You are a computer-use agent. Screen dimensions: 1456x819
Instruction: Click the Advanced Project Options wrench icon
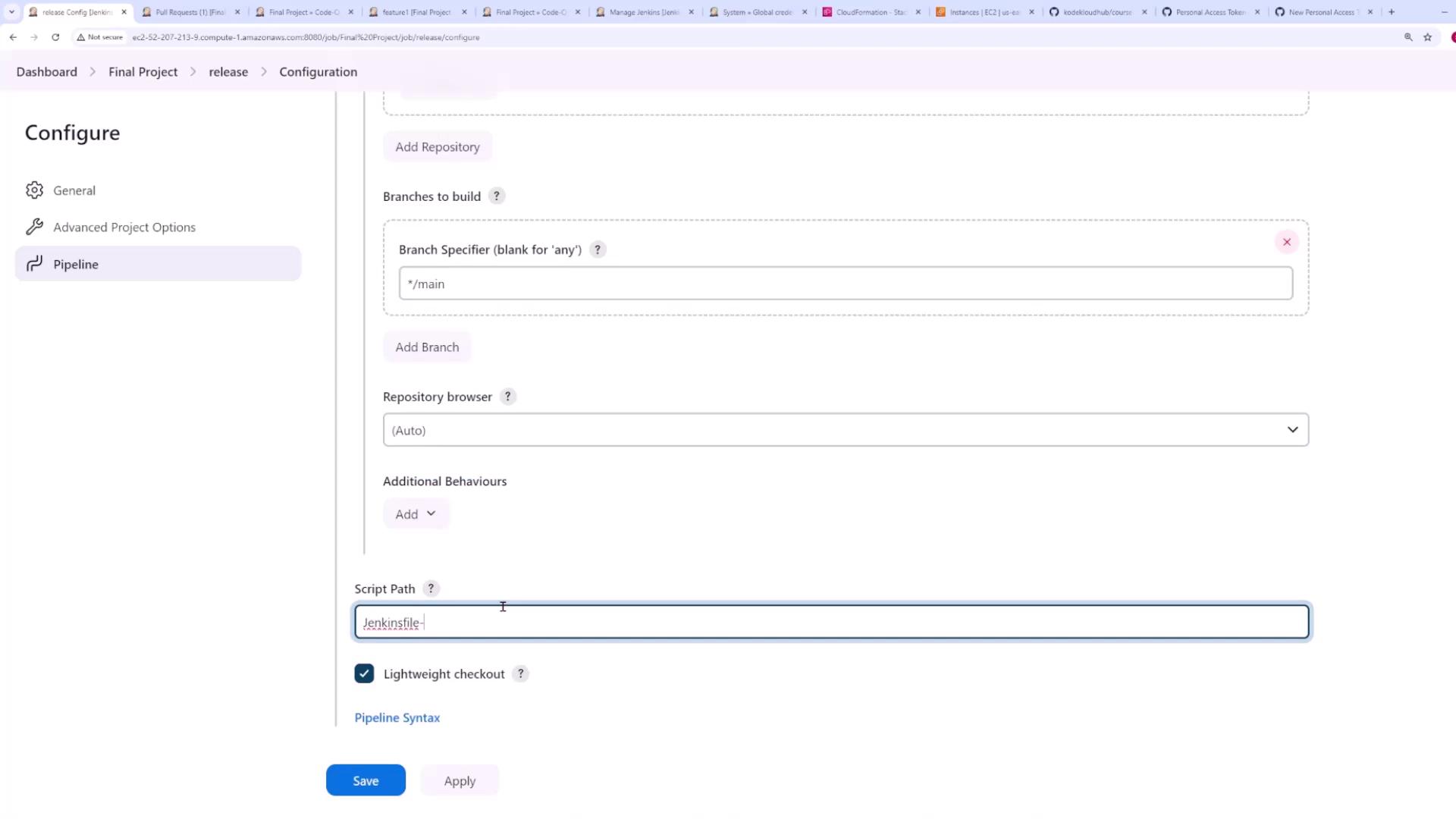[34, 227]
